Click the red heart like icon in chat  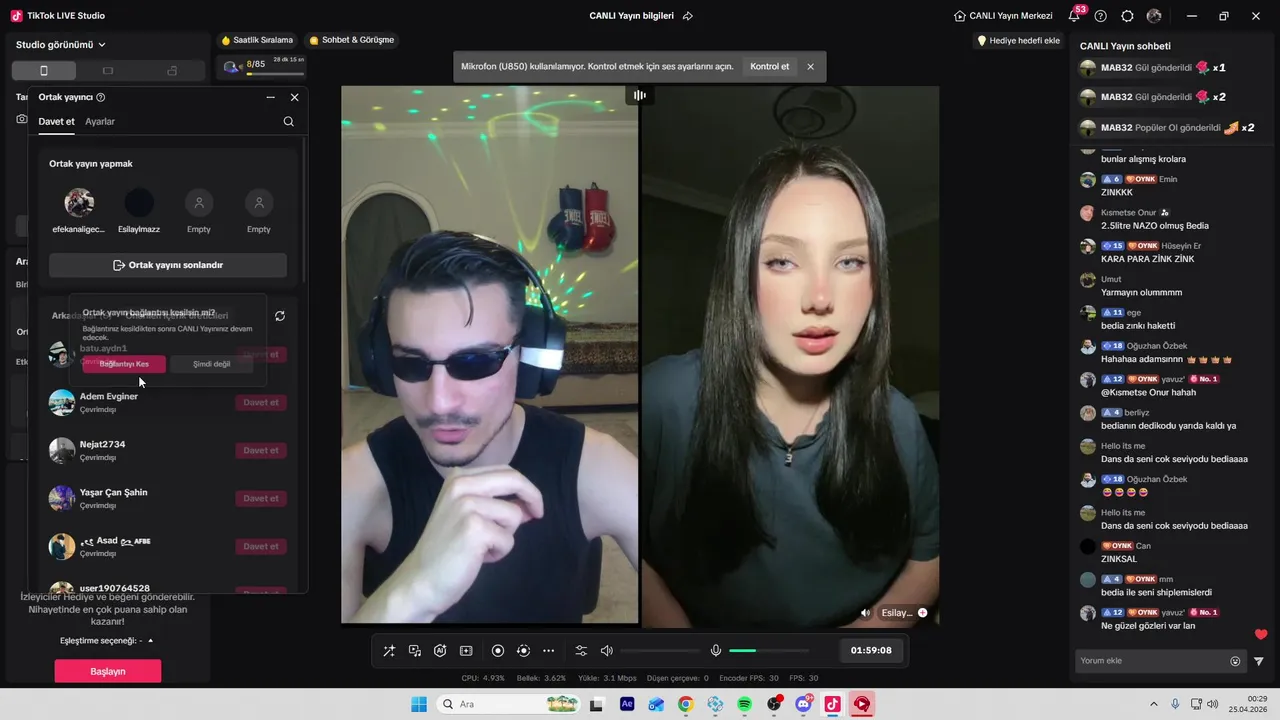[x=1261, y=634]
